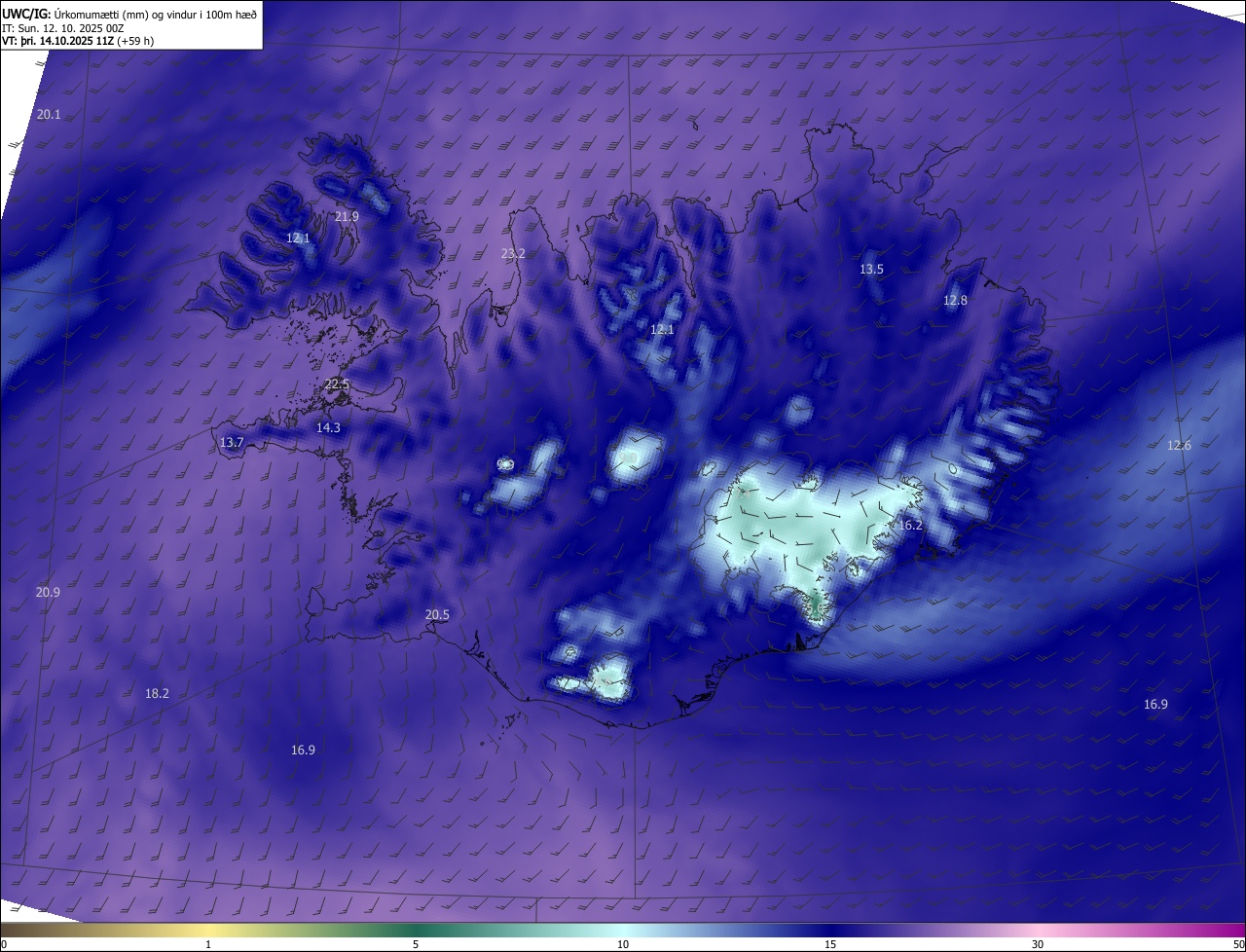Click the 12.6 value label
Image resolution: width=1246 pixels, height=952 pixels.
pos(1179,446)
